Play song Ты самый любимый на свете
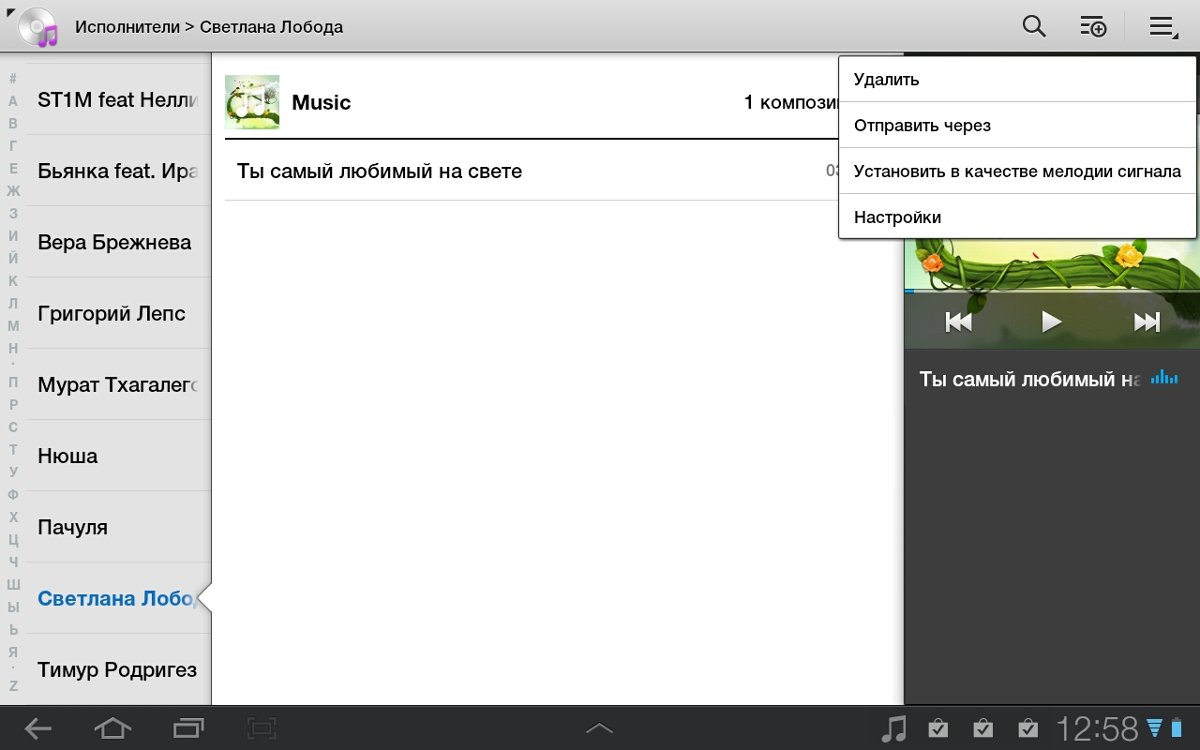 click(x=380, y=171)
